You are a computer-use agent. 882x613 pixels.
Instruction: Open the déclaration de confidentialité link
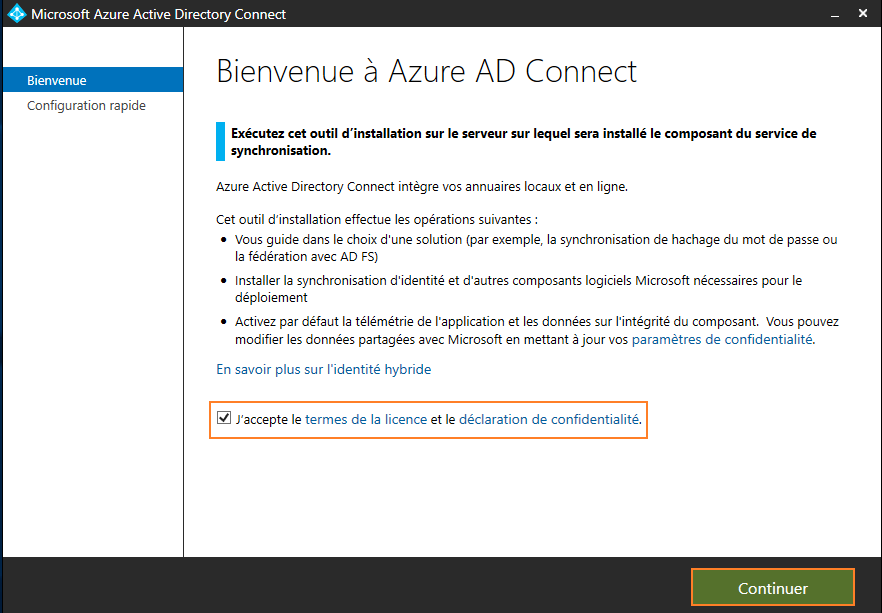[x=549, y=420]
